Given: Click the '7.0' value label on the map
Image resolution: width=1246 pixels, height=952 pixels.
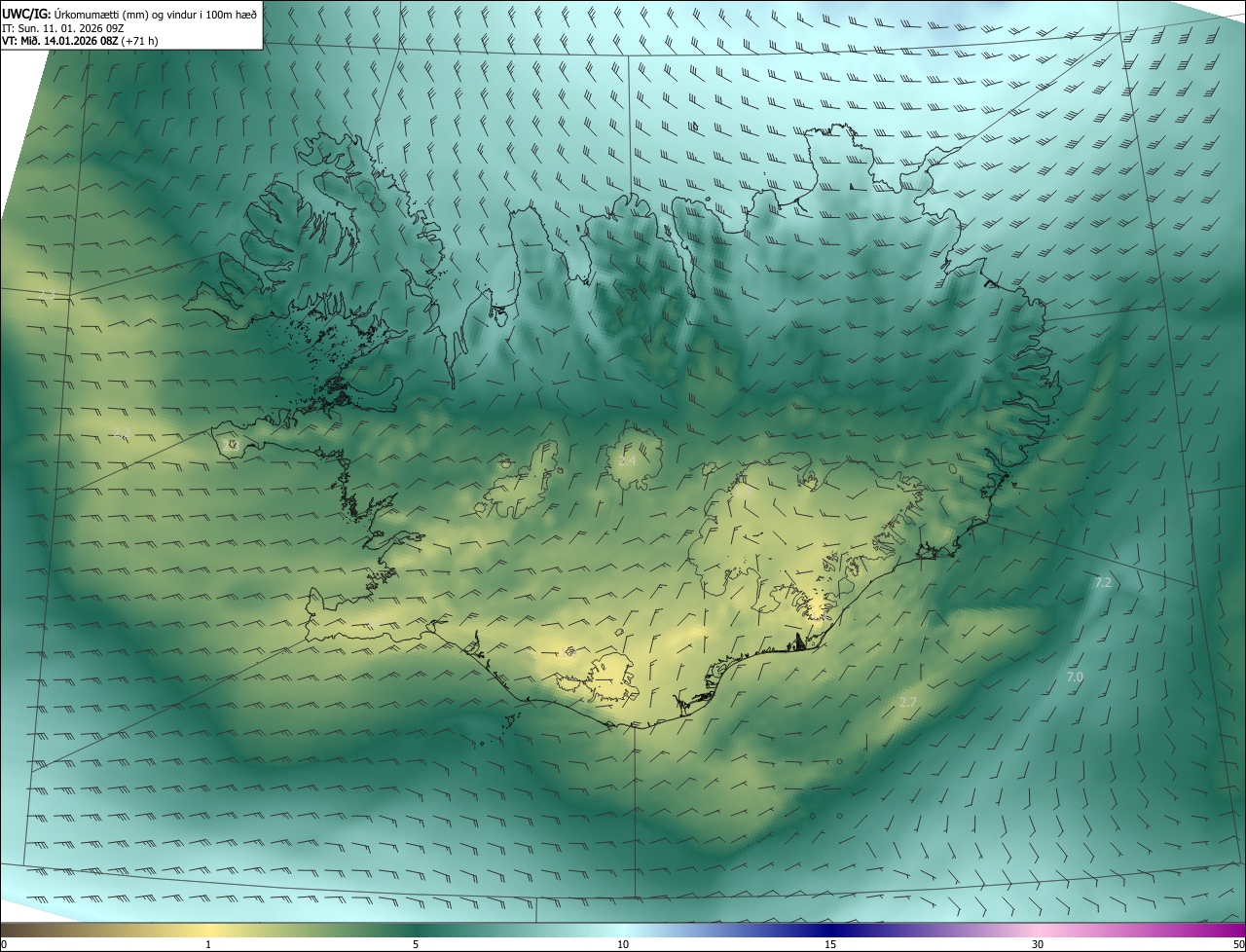Looking at the screenshot, I should point(1075,677).
